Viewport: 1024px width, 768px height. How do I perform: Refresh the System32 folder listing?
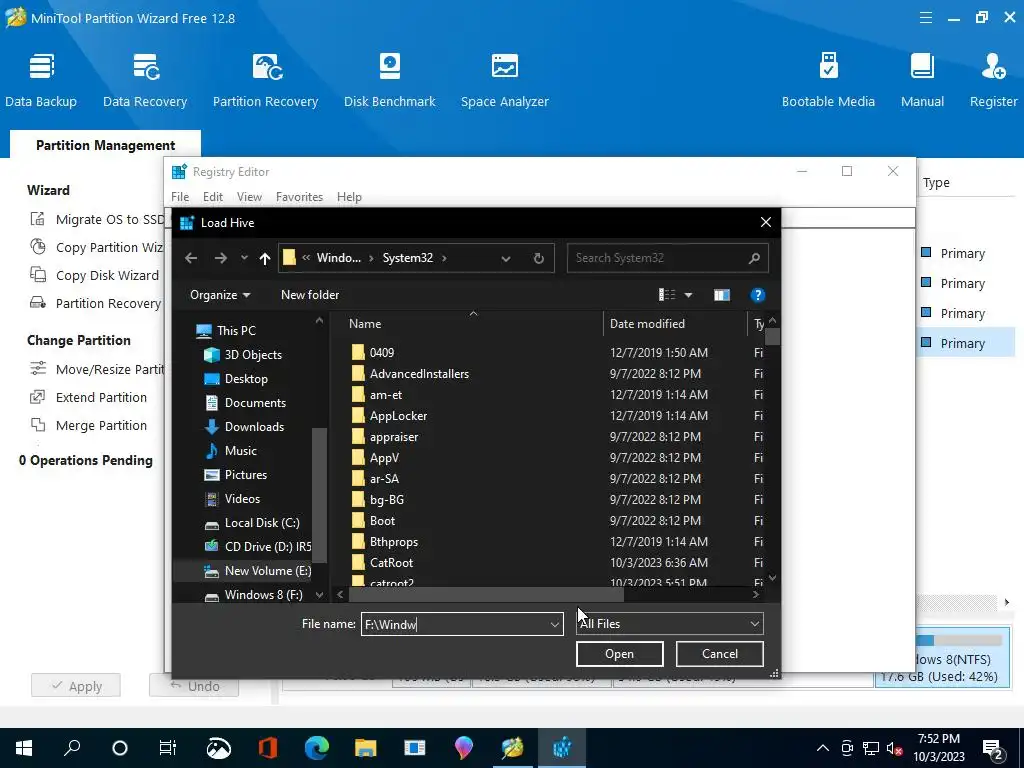(538, 258)
